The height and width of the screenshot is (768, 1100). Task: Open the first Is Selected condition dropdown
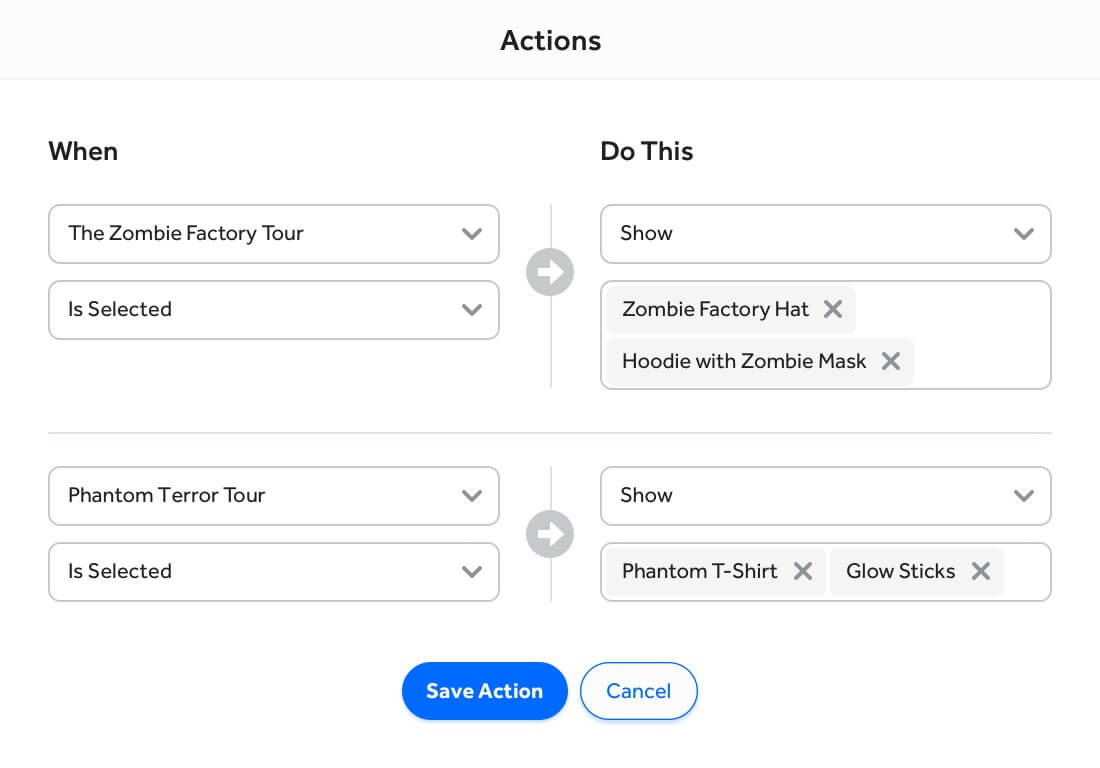coord(274,310)
